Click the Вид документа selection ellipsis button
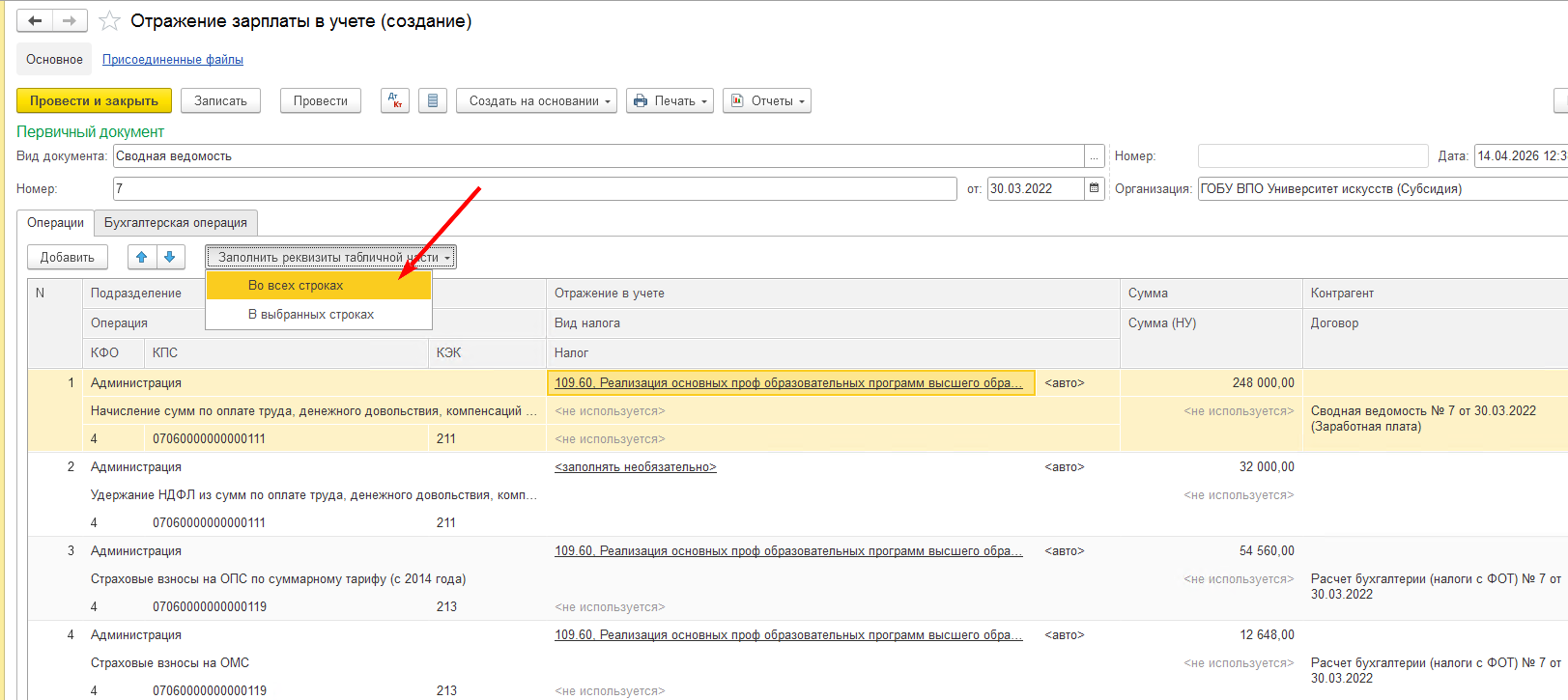 click(1094, 155)
